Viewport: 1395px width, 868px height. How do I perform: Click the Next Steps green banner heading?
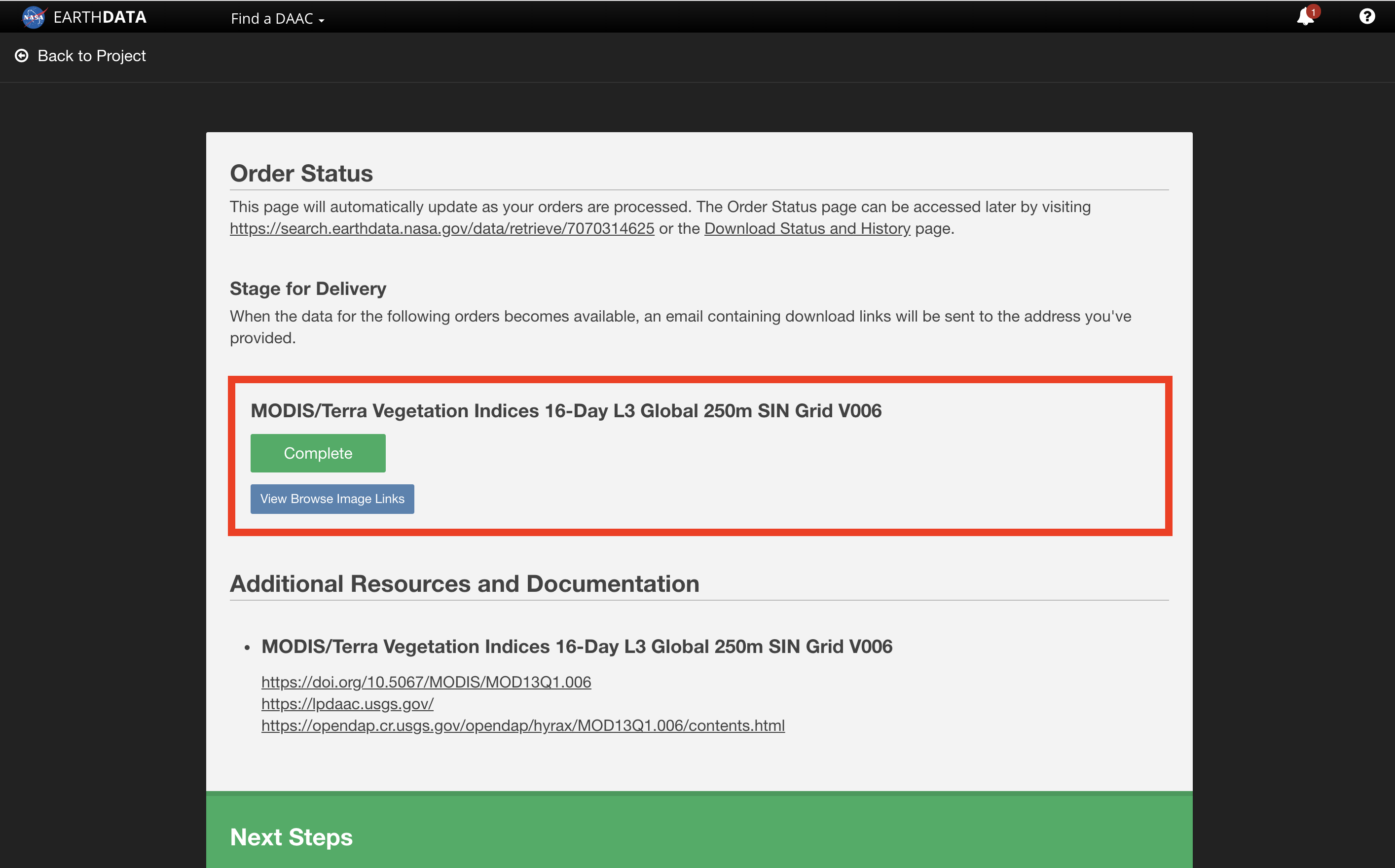pos(291,837)
